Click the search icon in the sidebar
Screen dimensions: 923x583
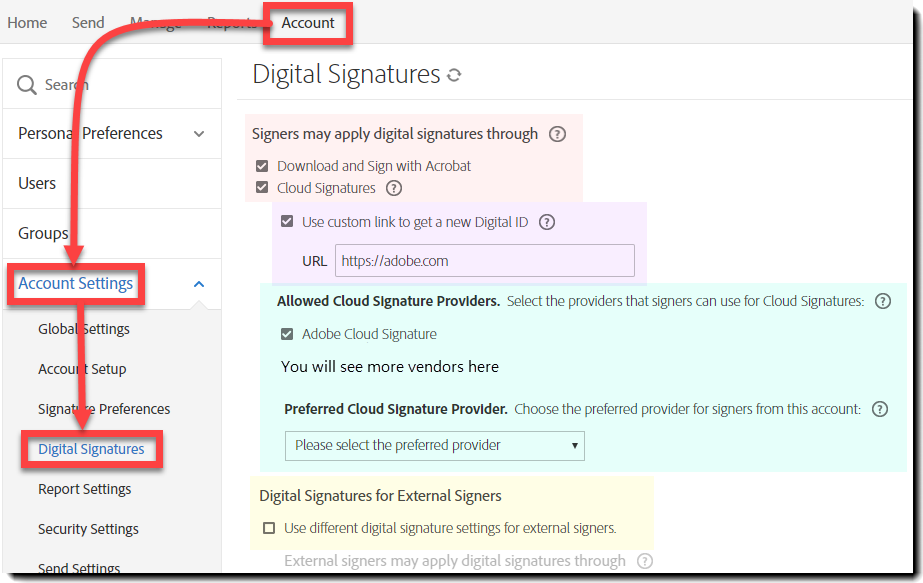coord(25,84)
